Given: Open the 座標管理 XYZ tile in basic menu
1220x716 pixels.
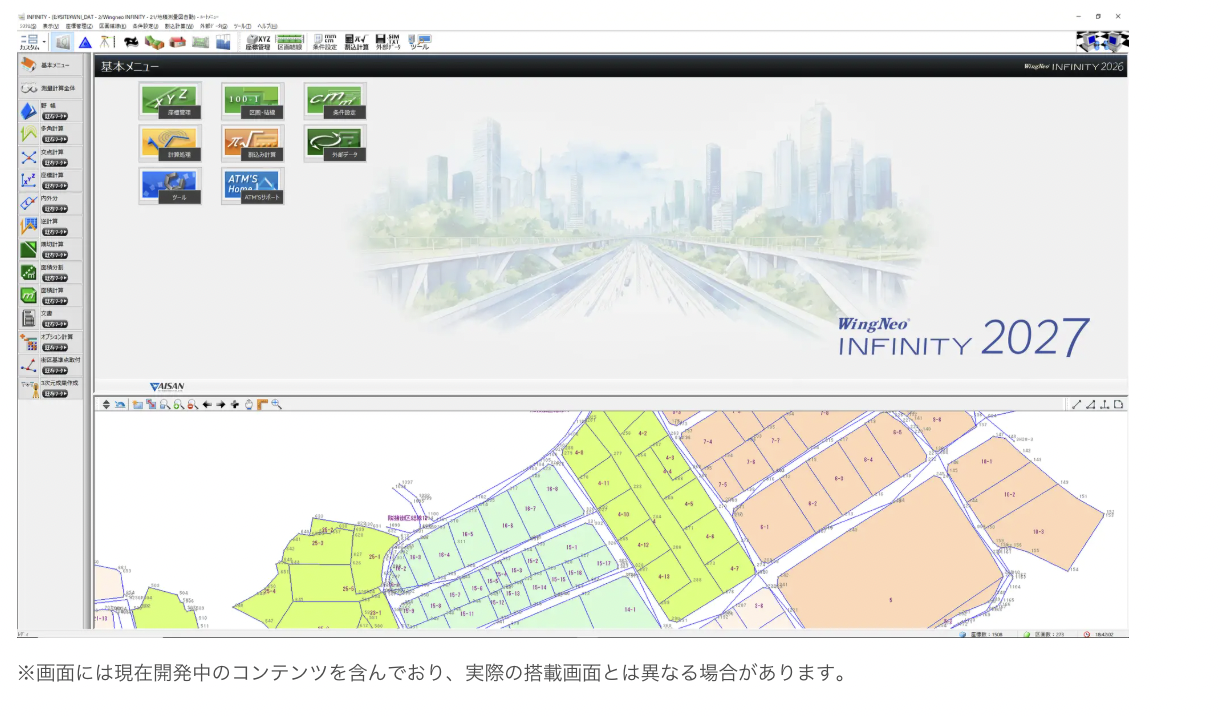Looking at the screenshot, I should tap(169, 101).
